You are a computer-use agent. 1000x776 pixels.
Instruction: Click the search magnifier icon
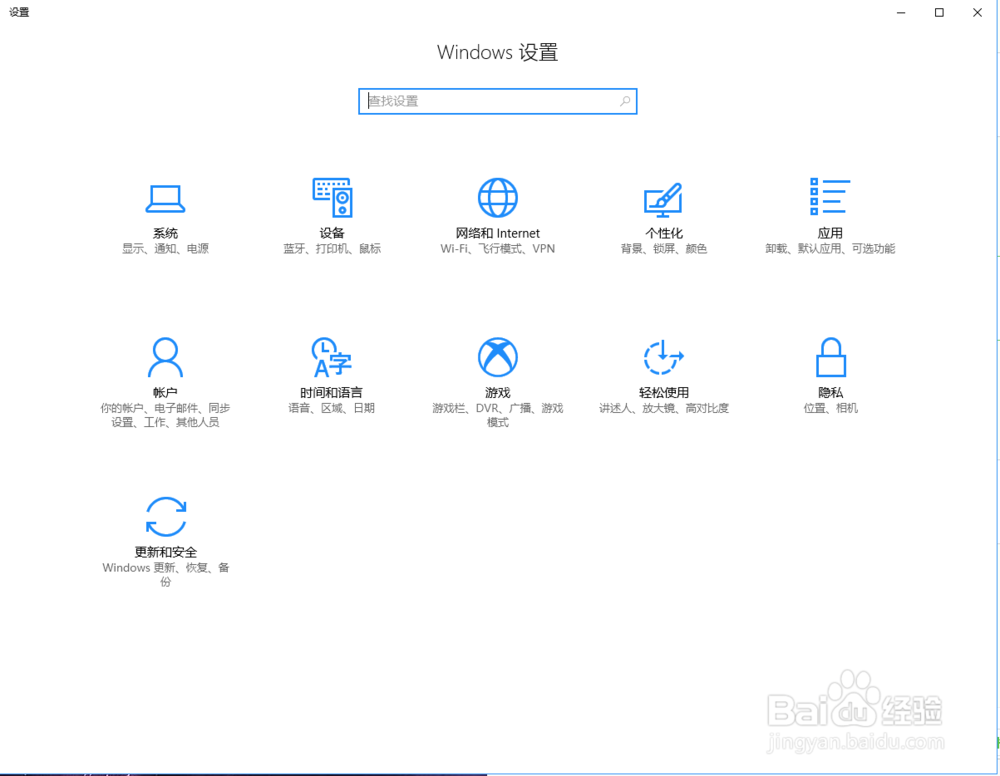(x=625, y=101)
